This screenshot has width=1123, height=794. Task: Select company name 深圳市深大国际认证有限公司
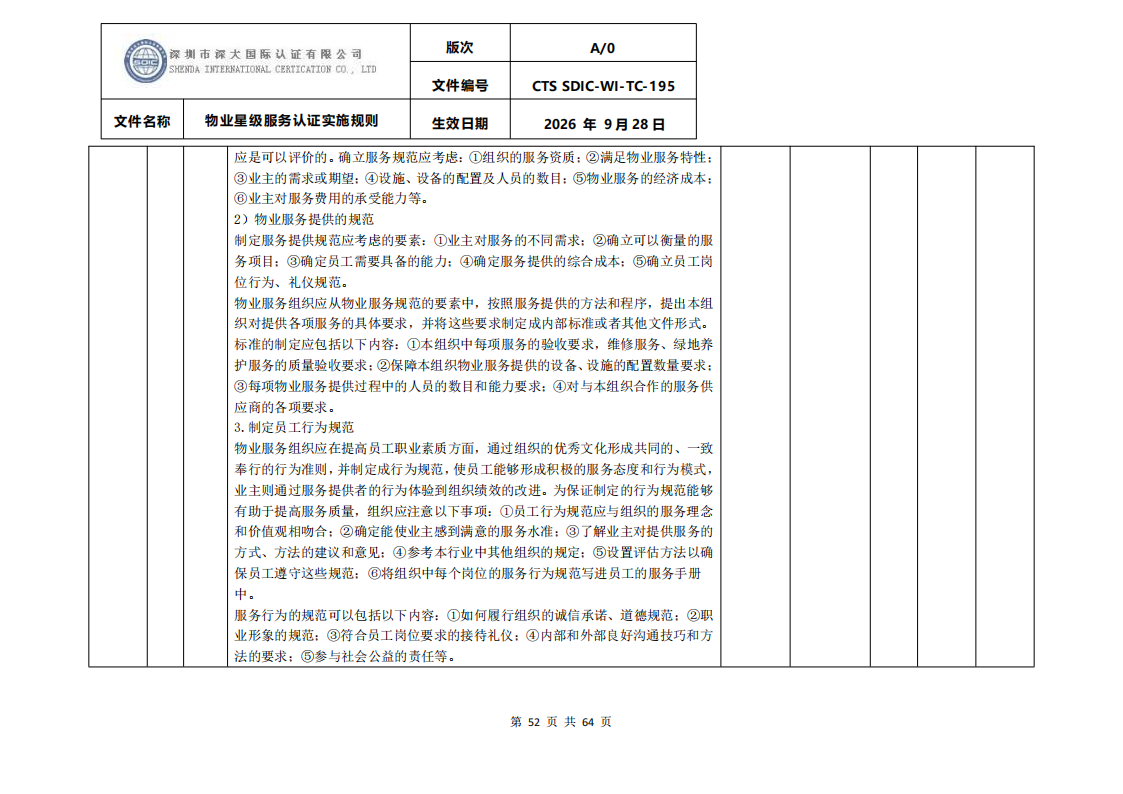tap(266, 54)
